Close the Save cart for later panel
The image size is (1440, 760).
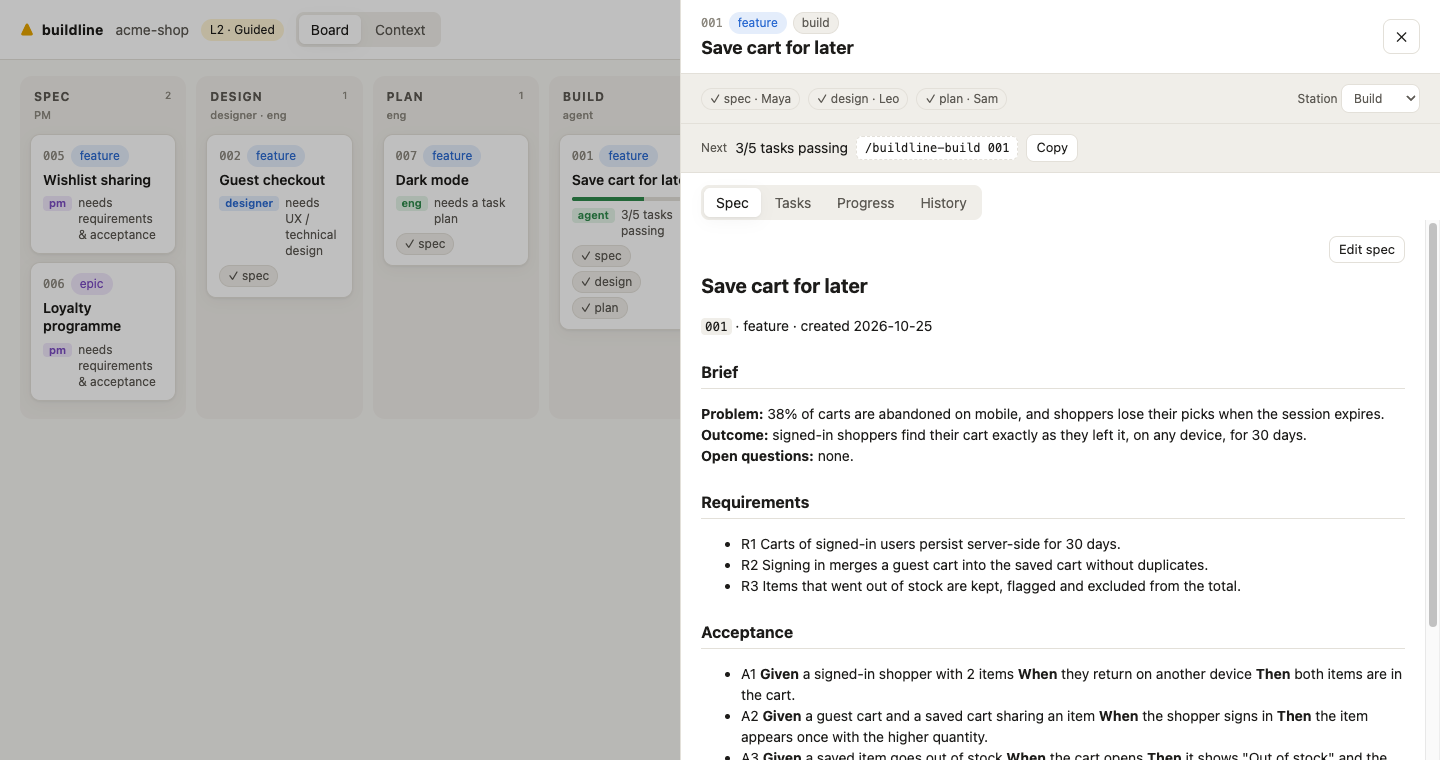[x=1401, y=37]
